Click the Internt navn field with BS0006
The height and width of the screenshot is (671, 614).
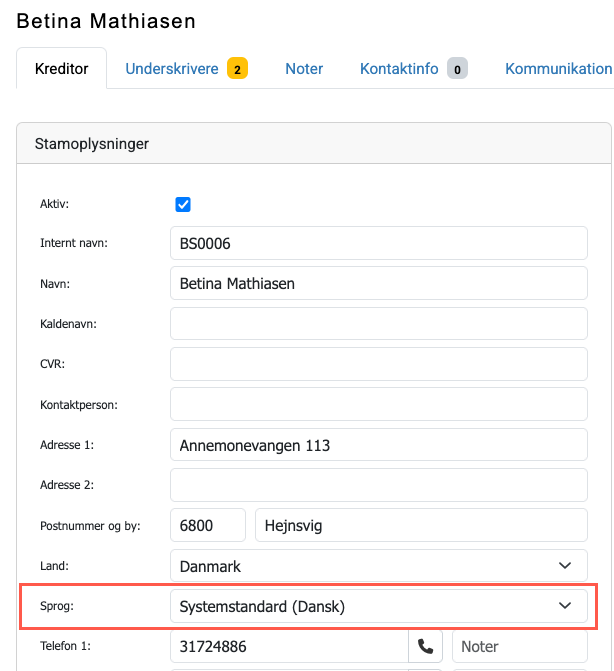(x=379, y=243)
